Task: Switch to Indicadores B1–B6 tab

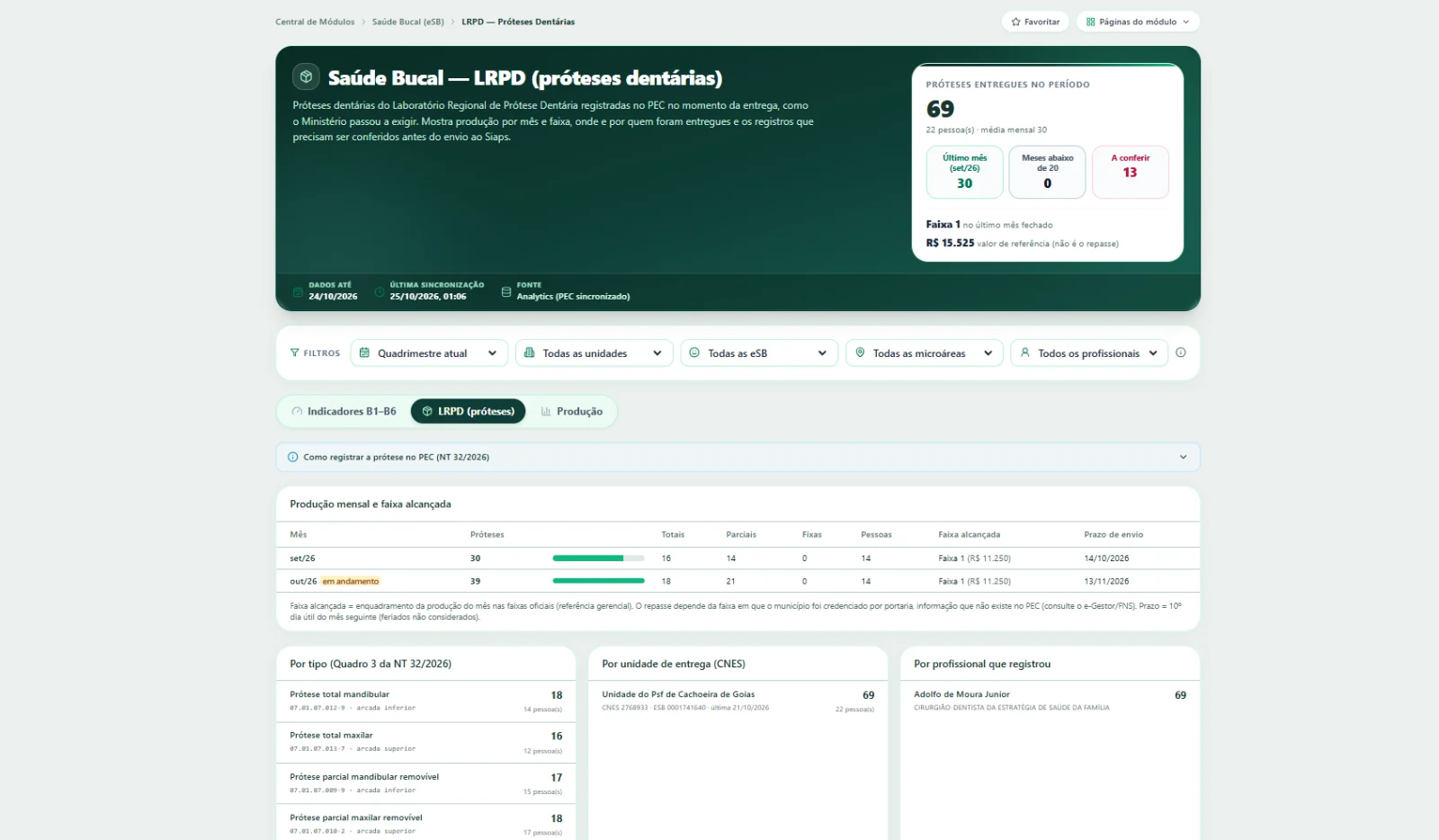Action: point(344,411)
